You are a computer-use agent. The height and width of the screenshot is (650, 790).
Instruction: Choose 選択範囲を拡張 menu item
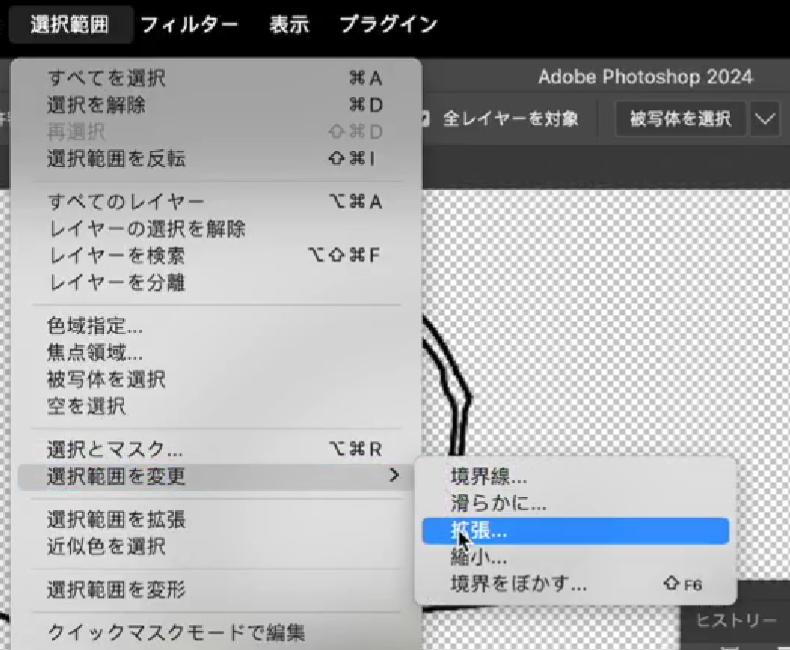click(x=217, y=519)
